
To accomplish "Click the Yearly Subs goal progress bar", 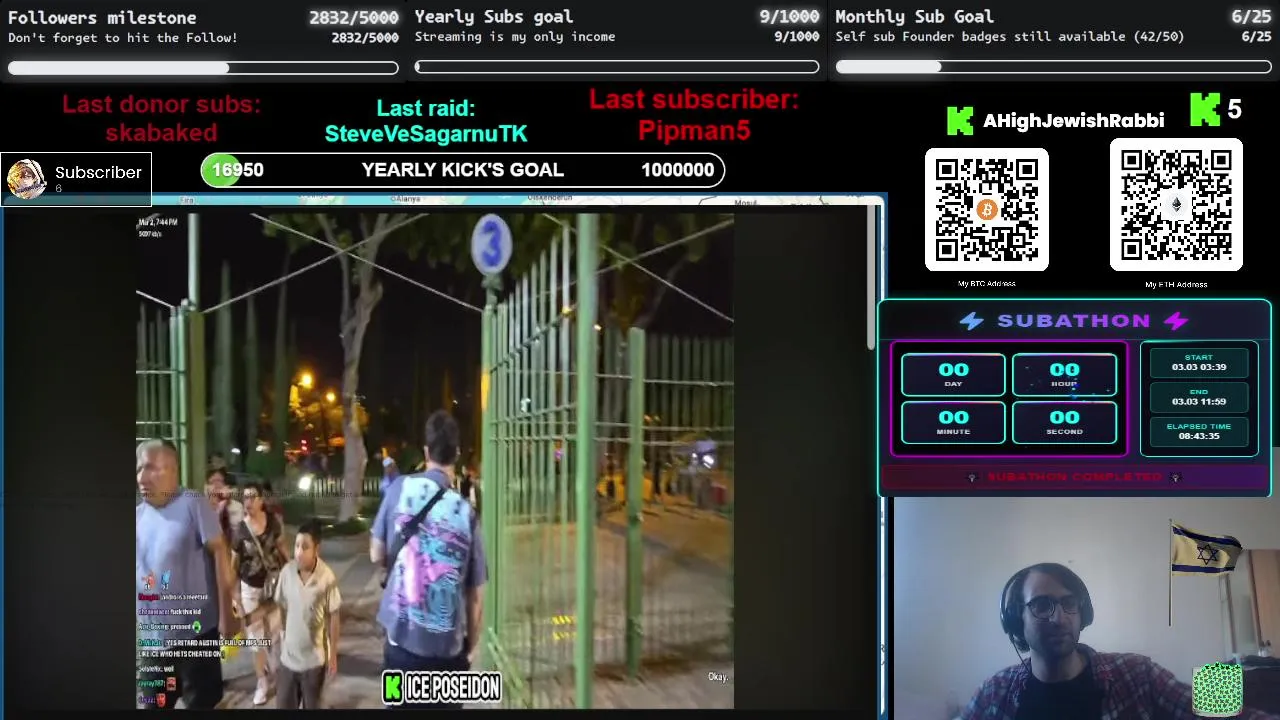I will (x=617, y=67).
